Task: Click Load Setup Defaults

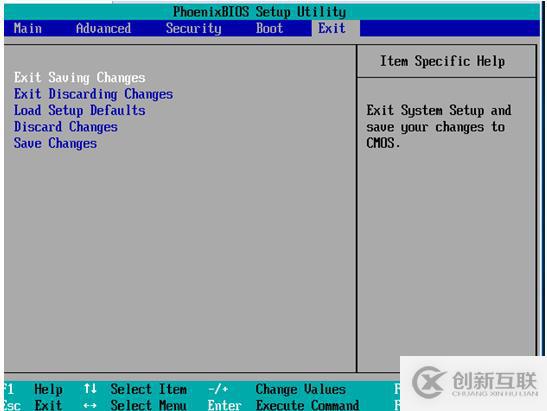Action: (x=80, y=110)
